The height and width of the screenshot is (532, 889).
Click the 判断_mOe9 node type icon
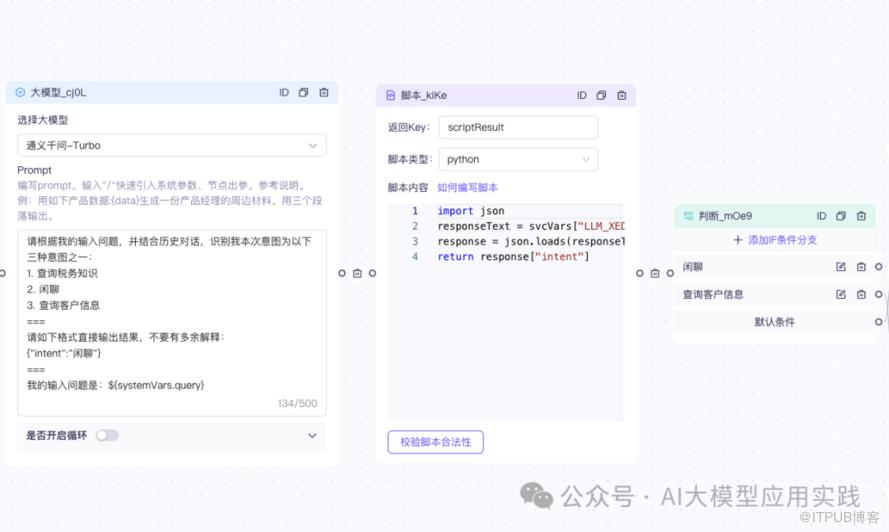tap(688, 216)
